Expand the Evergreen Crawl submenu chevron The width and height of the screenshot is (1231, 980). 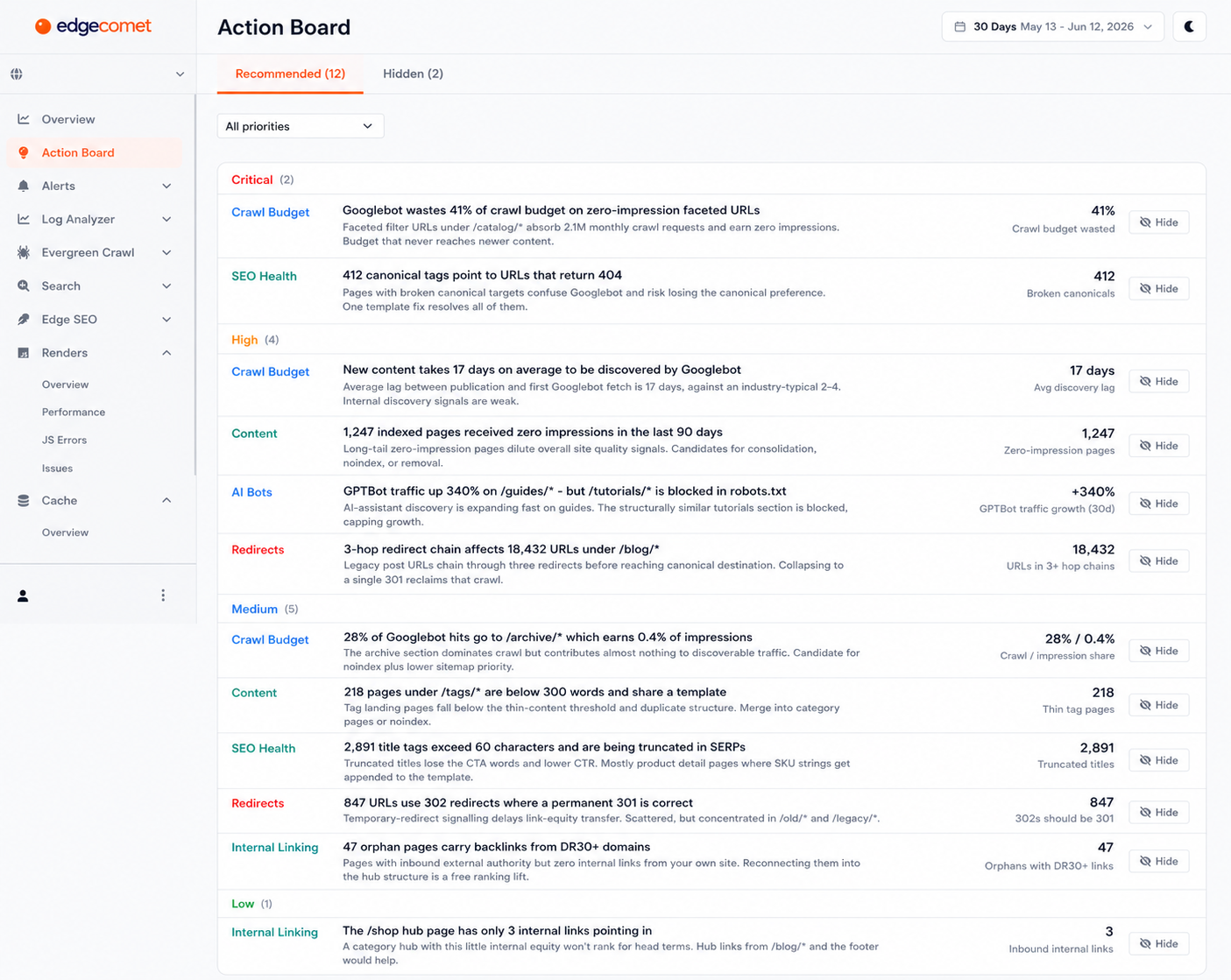click(166, 252)
